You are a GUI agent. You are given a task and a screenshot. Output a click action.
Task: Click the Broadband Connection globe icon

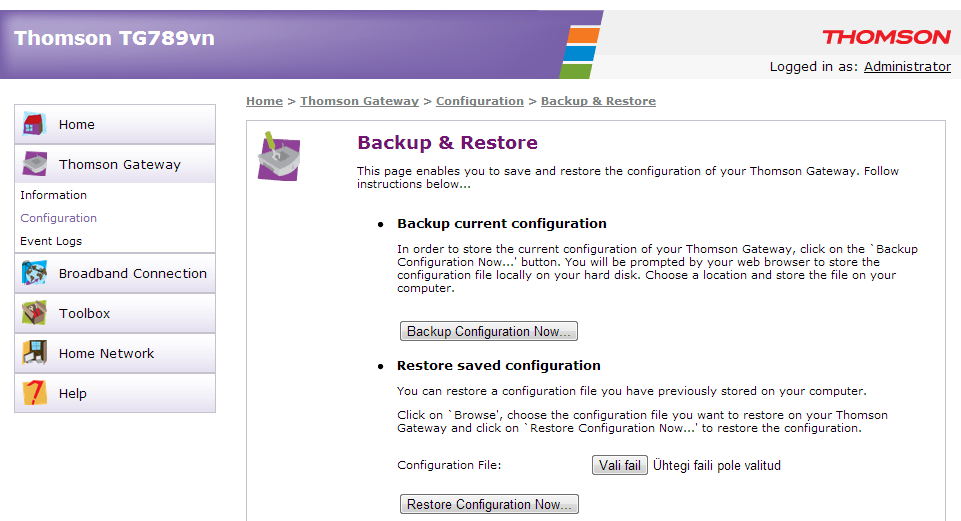pos(34,273)
